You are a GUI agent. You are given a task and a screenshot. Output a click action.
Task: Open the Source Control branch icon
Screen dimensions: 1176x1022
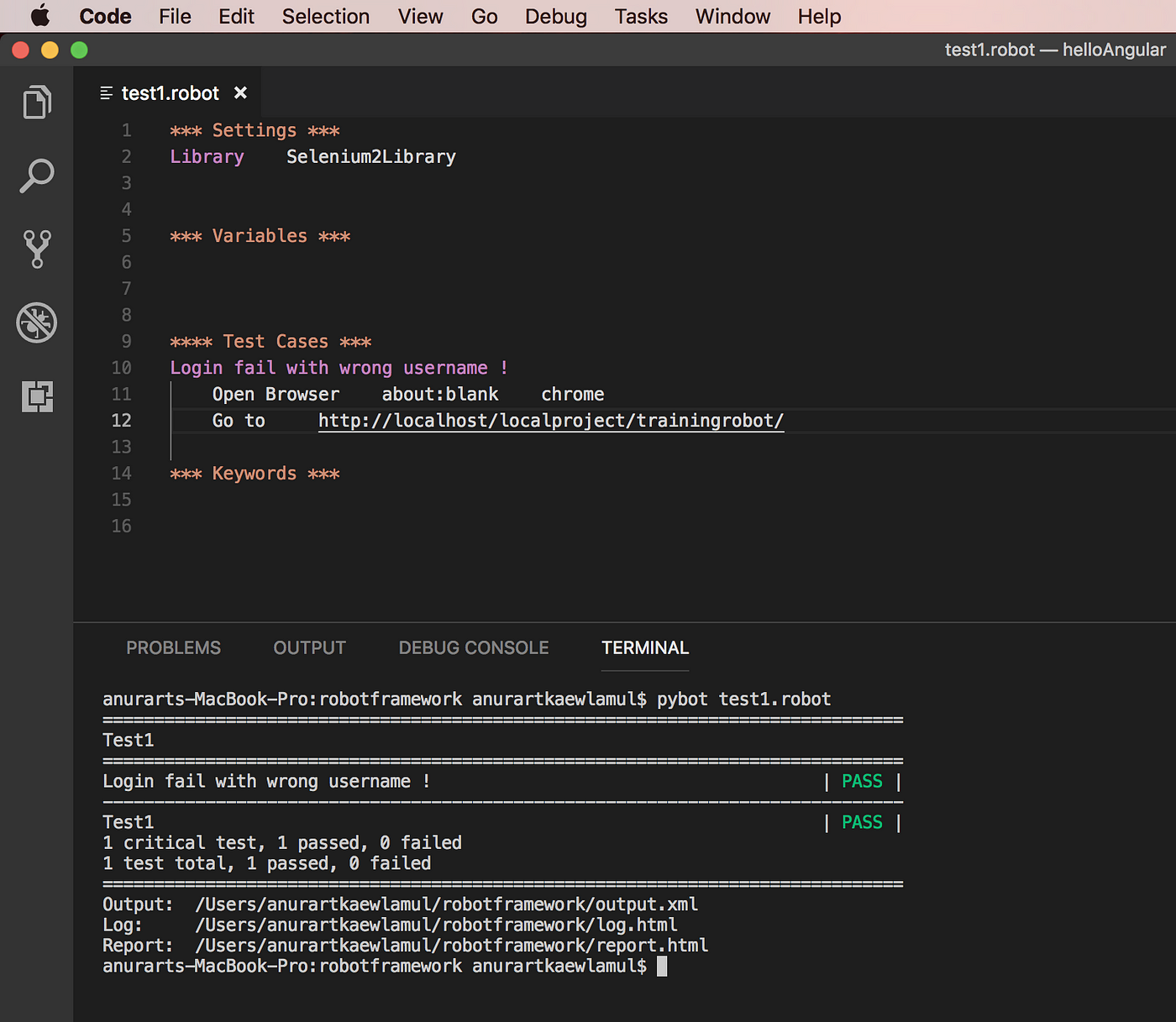pyautogui.click(x=37, y=249)
